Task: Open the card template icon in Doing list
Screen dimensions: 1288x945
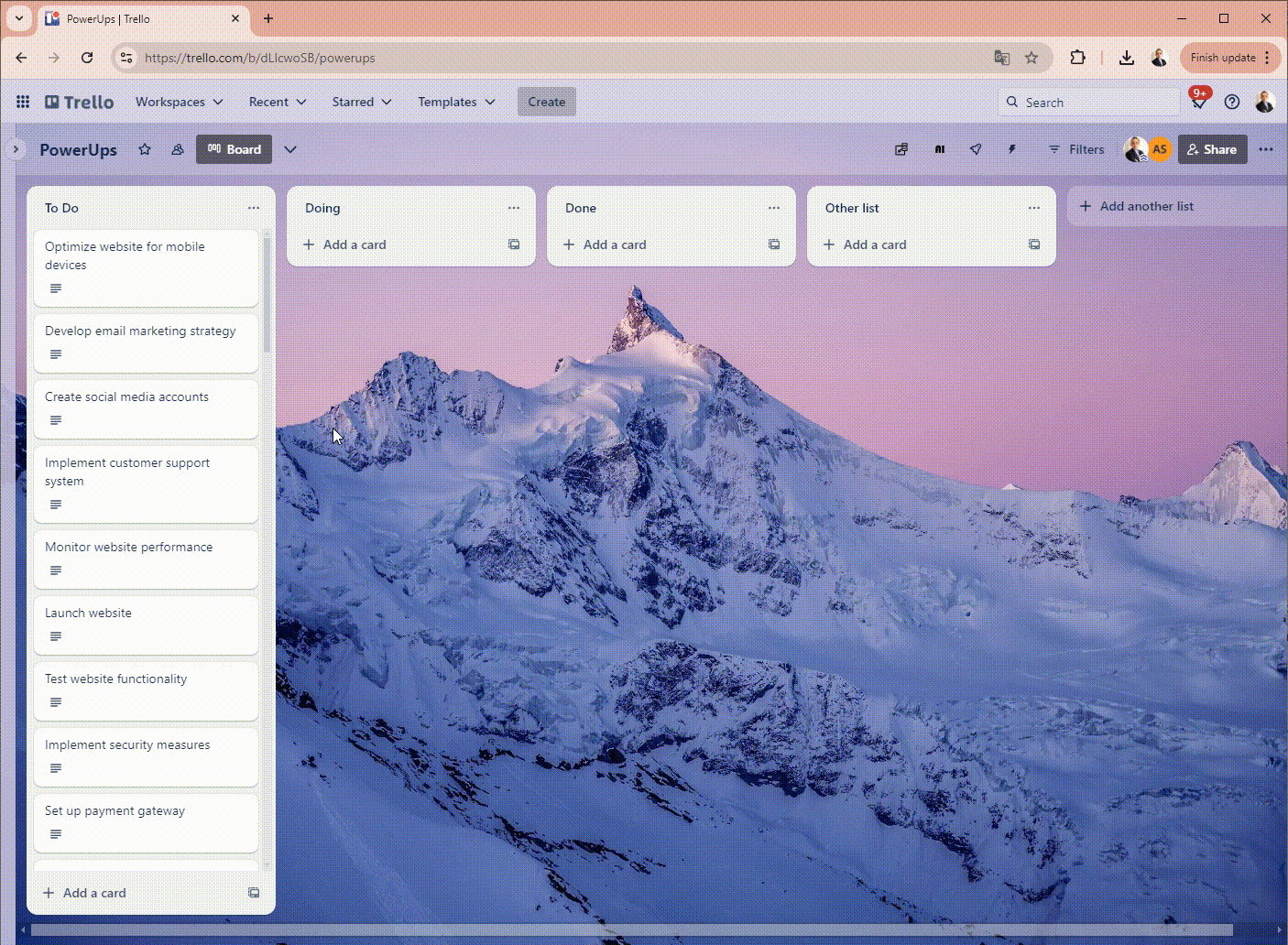Action: click(x=513, y=244)
